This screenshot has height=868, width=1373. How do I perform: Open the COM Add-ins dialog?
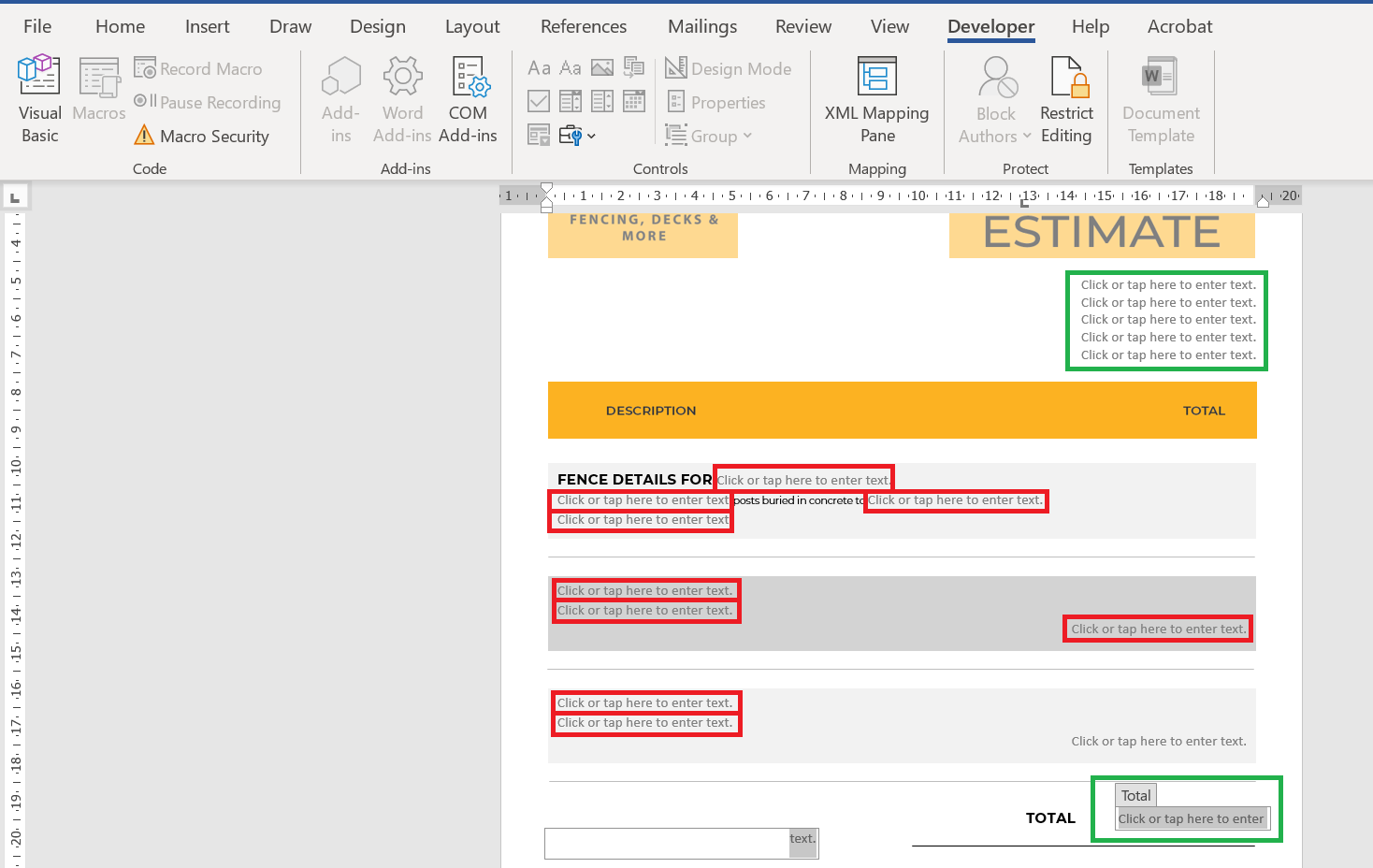(x=468, y=100)
